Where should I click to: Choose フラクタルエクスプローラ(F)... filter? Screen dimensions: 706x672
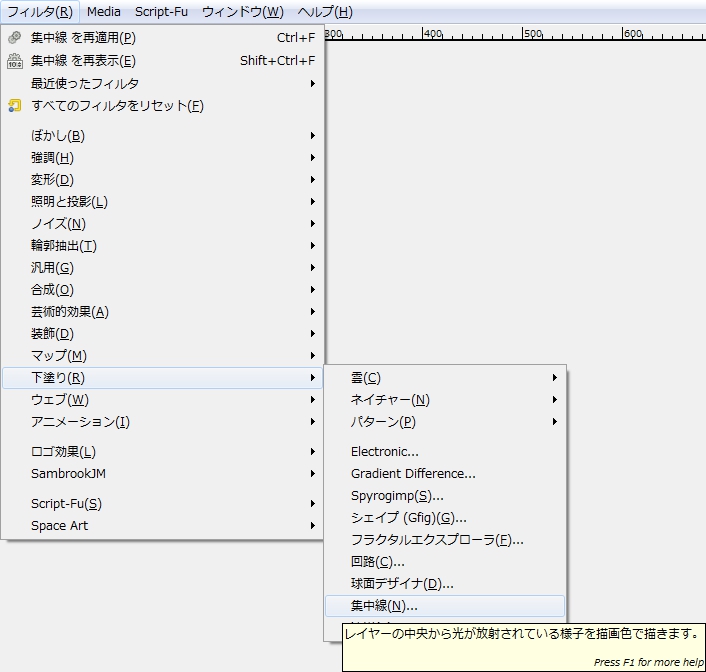tap(445, 540)
